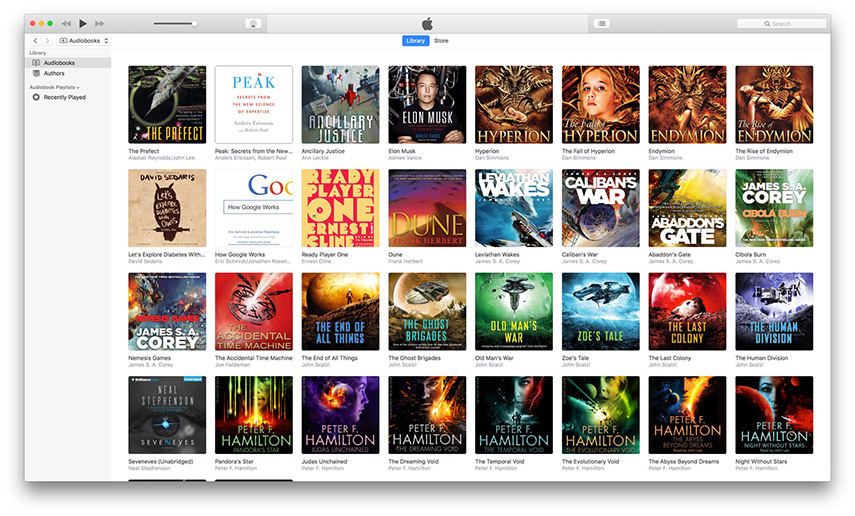Open How Google Works cover
This screenshot has height=516, width=855.
point(254,208)
